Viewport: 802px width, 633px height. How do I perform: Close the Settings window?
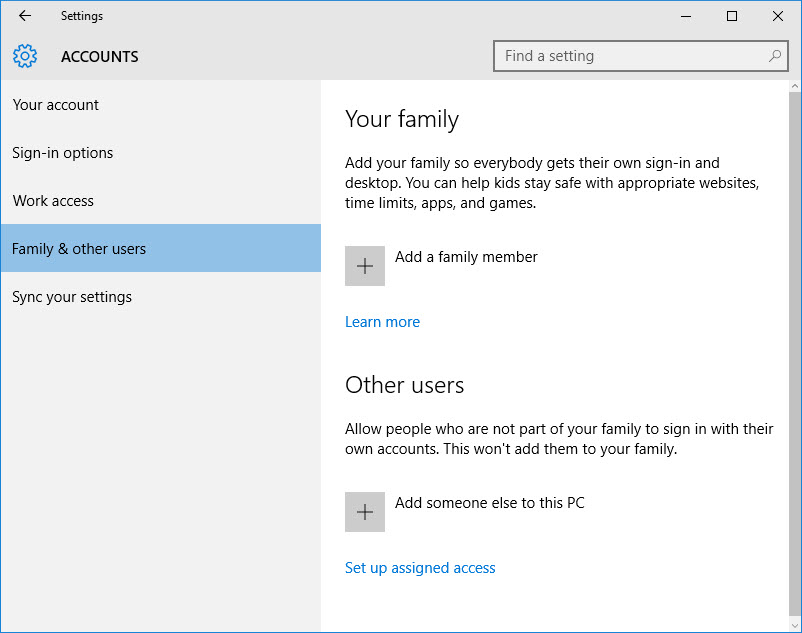point(777,16)
